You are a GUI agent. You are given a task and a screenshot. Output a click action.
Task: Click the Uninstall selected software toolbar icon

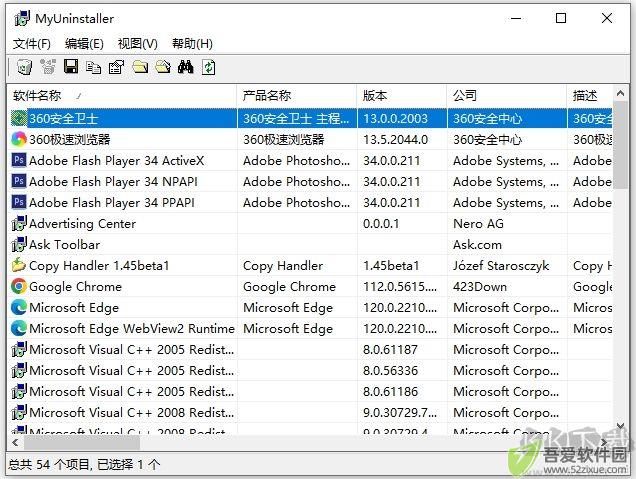point(24,67)
